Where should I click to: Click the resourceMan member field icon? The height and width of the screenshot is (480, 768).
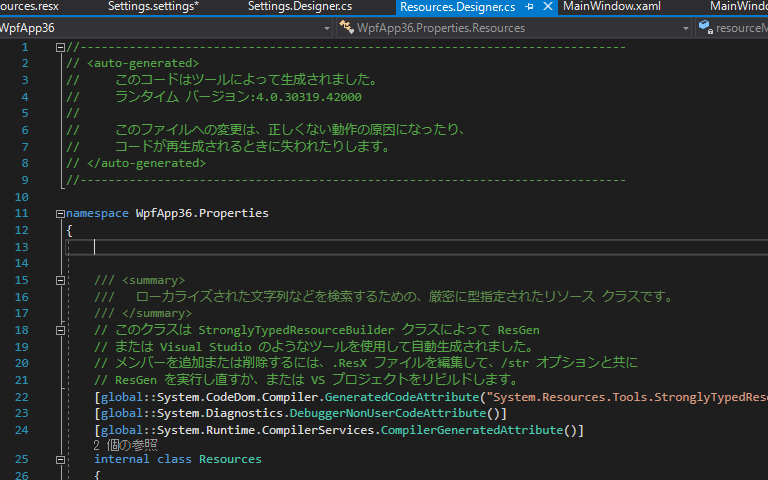[705, 27]
